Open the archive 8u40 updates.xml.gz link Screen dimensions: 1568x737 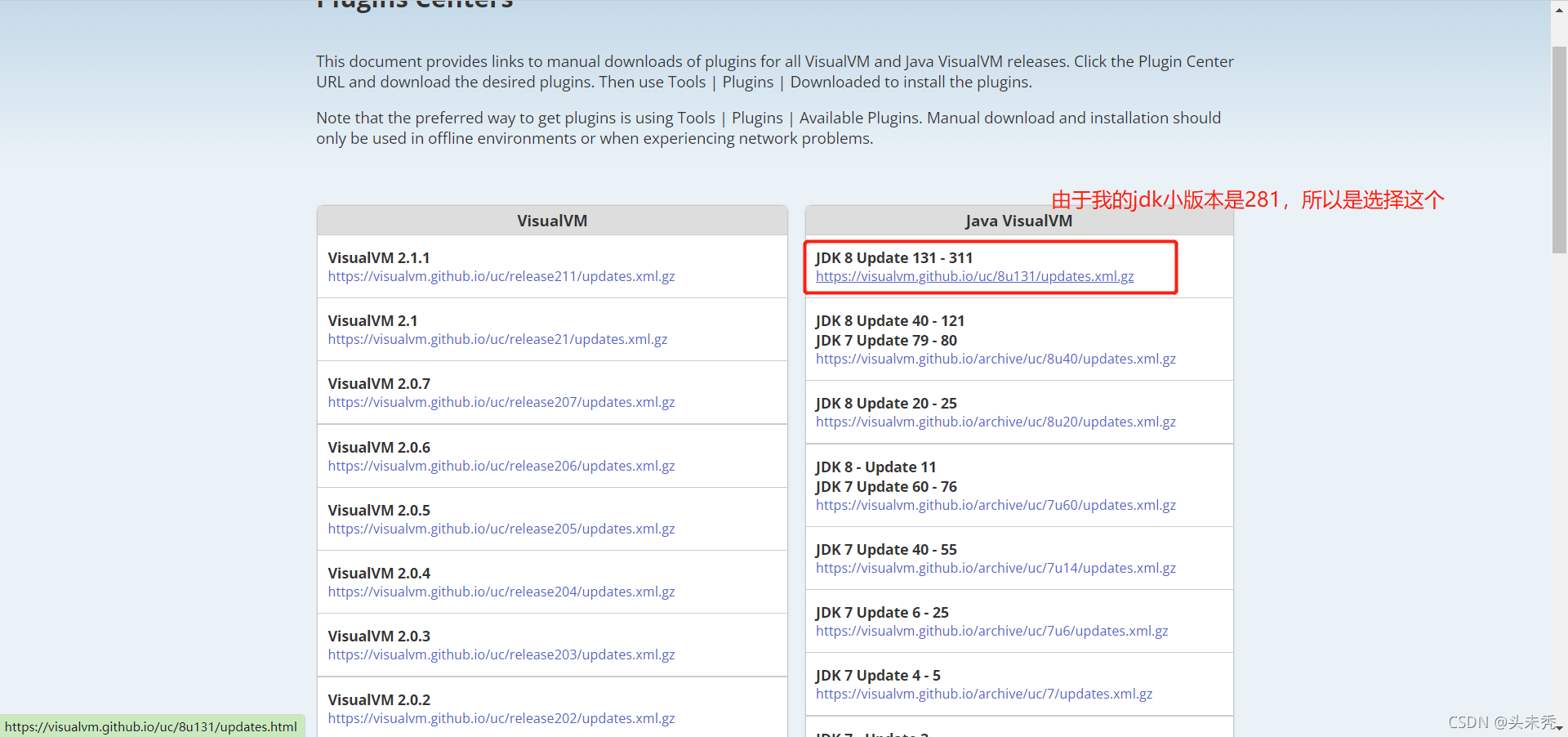(996, 359)
